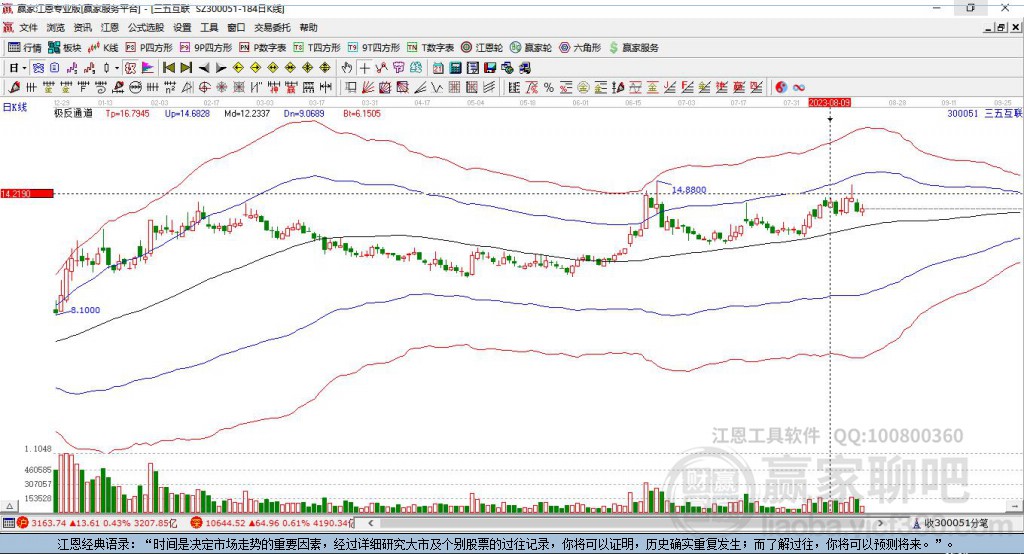The image size is (1024, 554).
Task: Open the 窗口 menu
Action: click(x=236, y=27)
